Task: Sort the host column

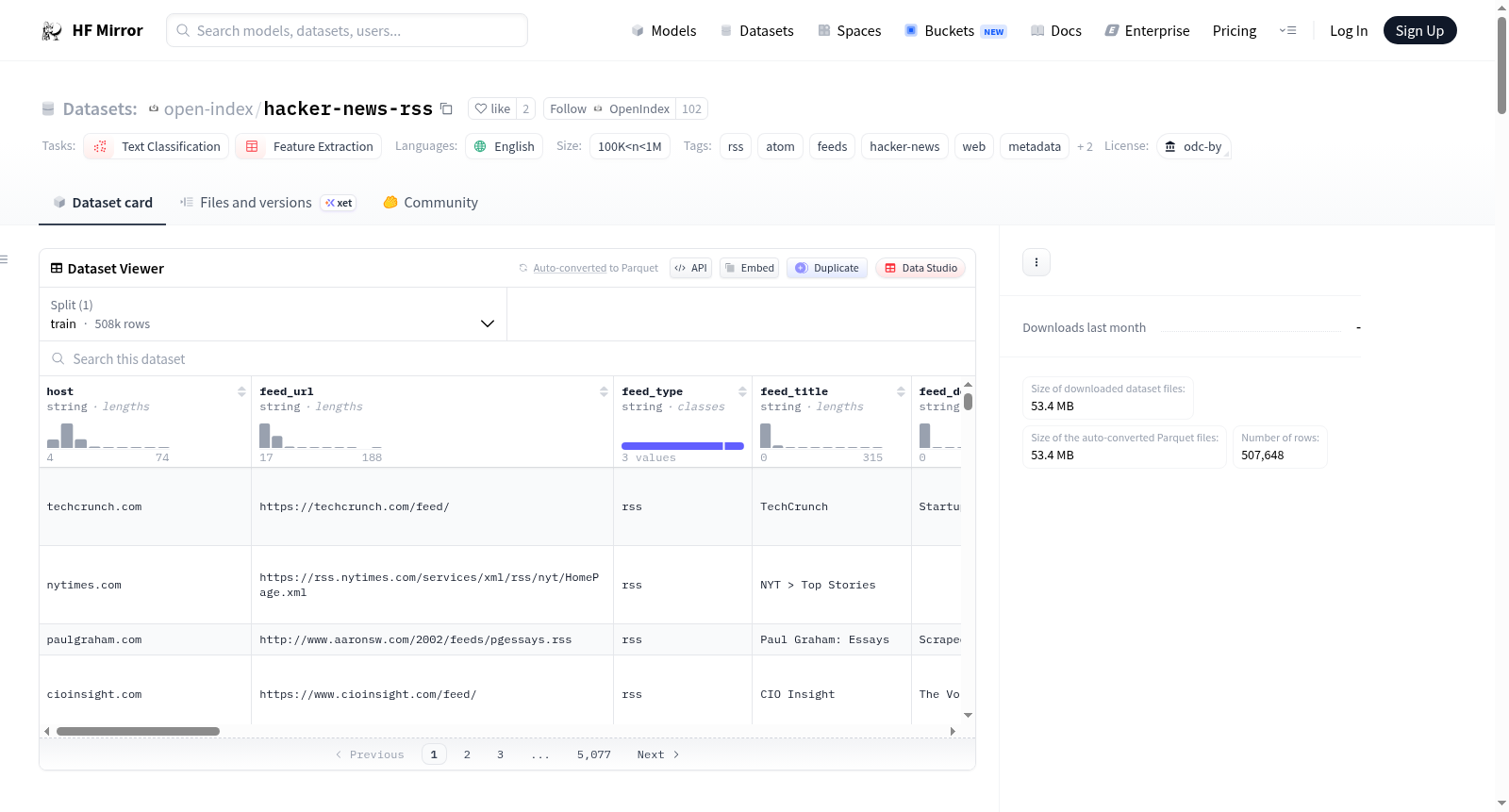Action: pos(241,391)
